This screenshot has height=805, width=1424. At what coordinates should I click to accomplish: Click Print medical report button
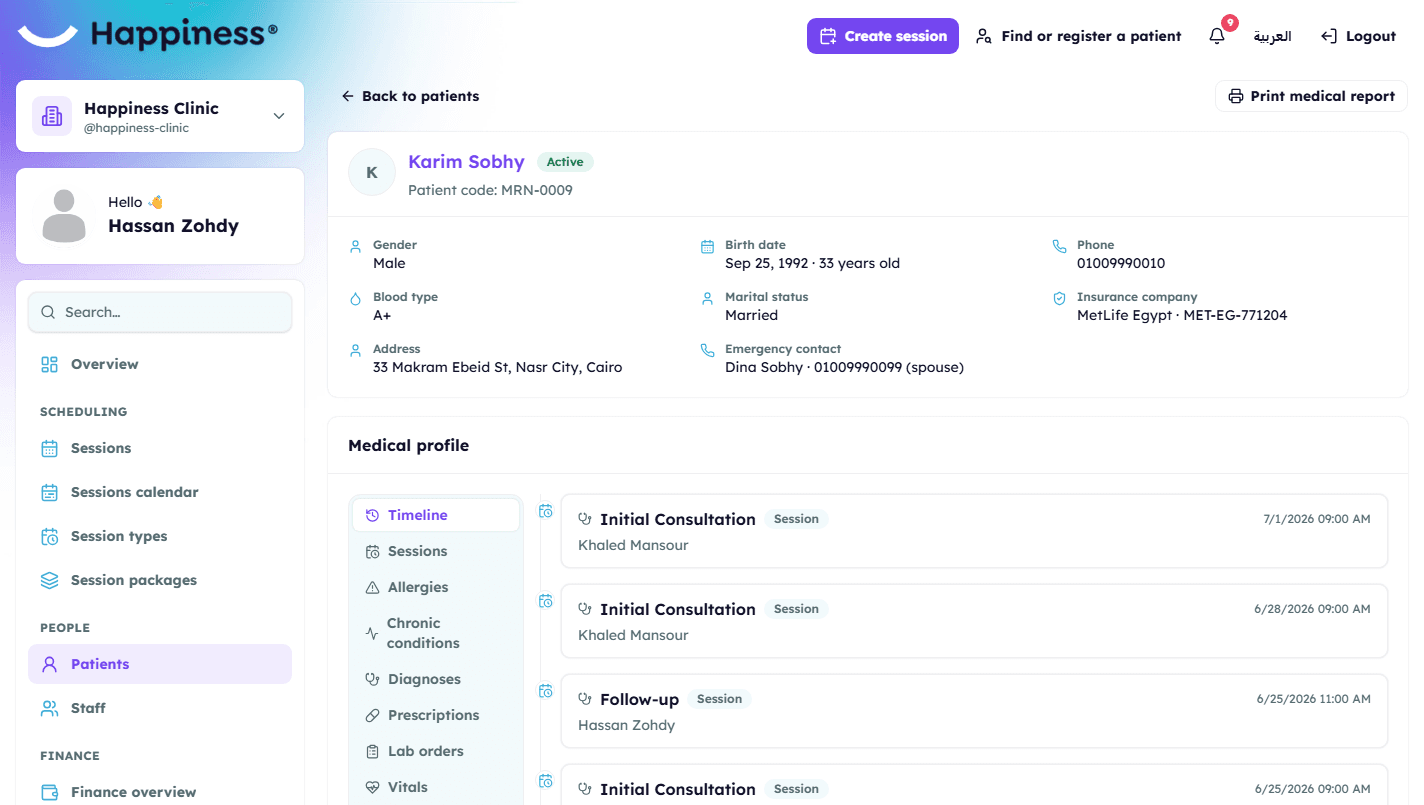click(x=1311, y=96)
